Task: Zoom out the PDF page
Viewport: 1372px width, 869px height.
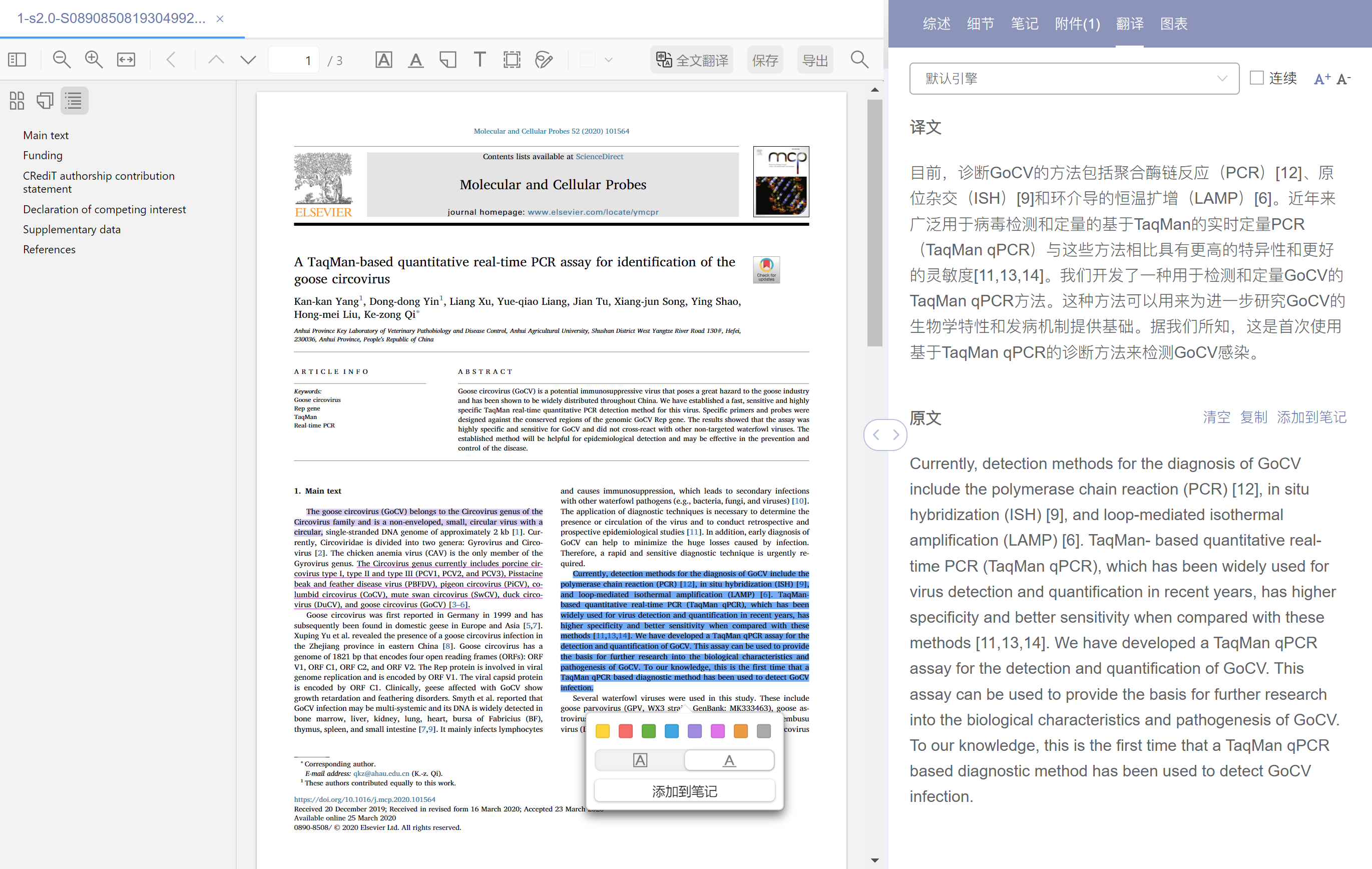Action: pyautogui.click(x=62, y=60)
